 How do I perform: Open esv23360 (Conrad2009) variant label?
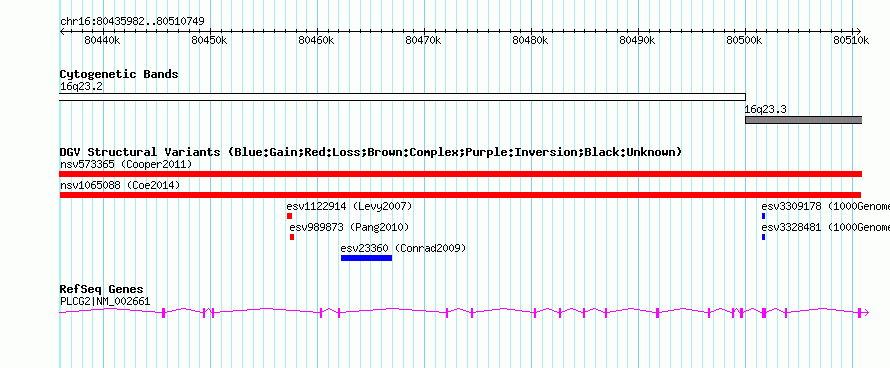(404, 249)
